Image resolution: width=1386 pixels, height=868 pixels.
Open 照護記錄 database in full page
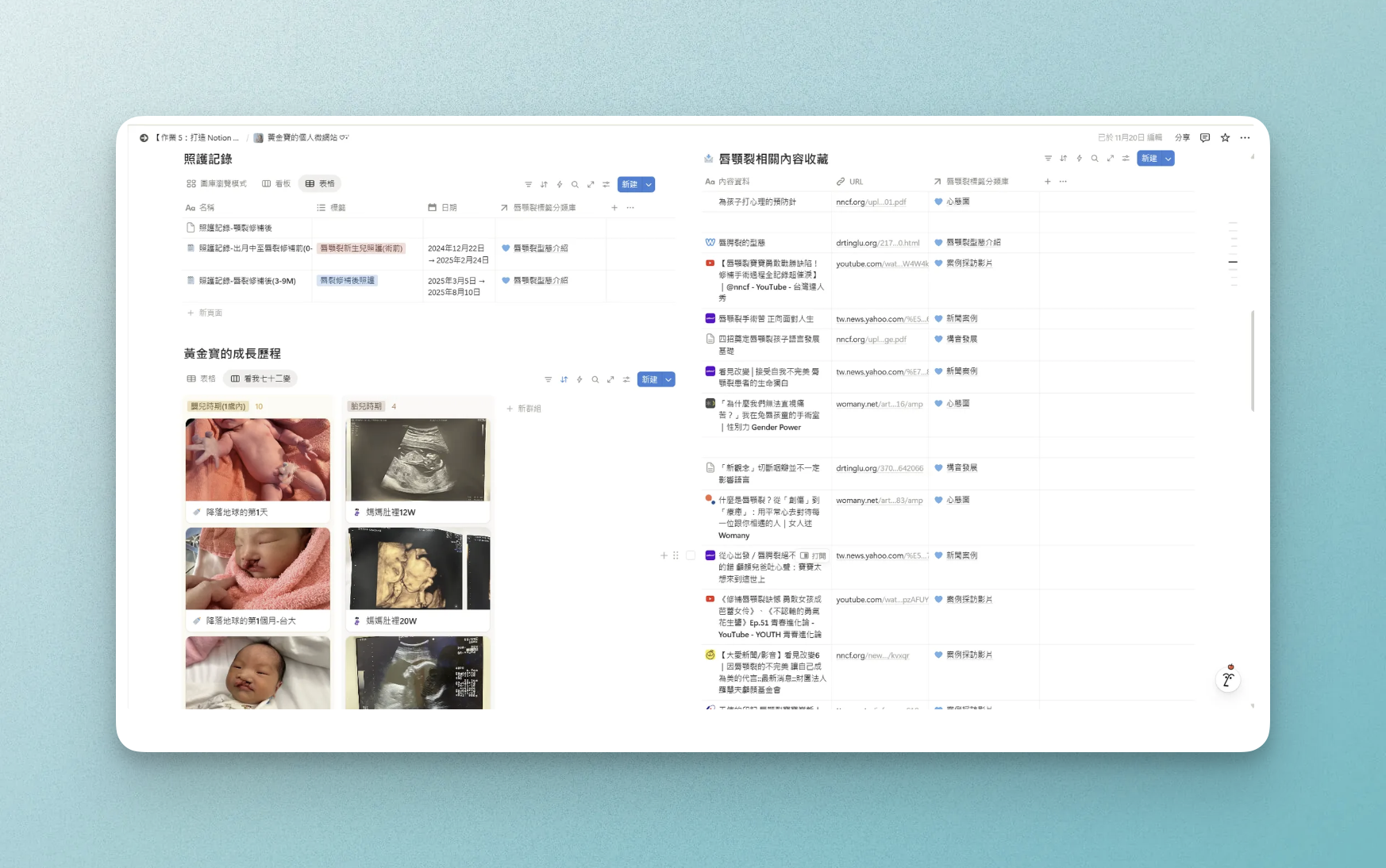coord(591,185)
